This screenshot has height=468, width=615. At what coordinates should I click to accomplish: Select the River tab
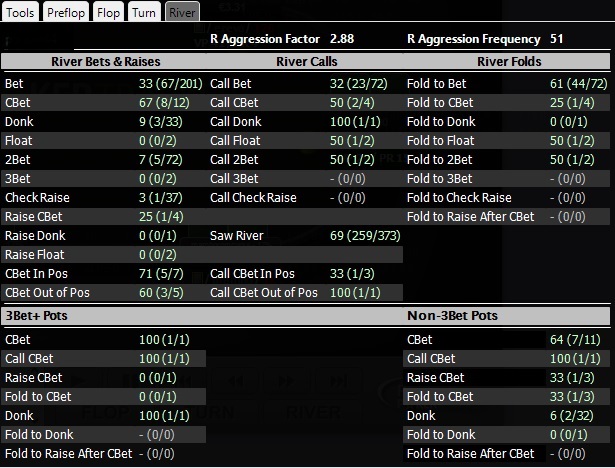tap(182, 12)
